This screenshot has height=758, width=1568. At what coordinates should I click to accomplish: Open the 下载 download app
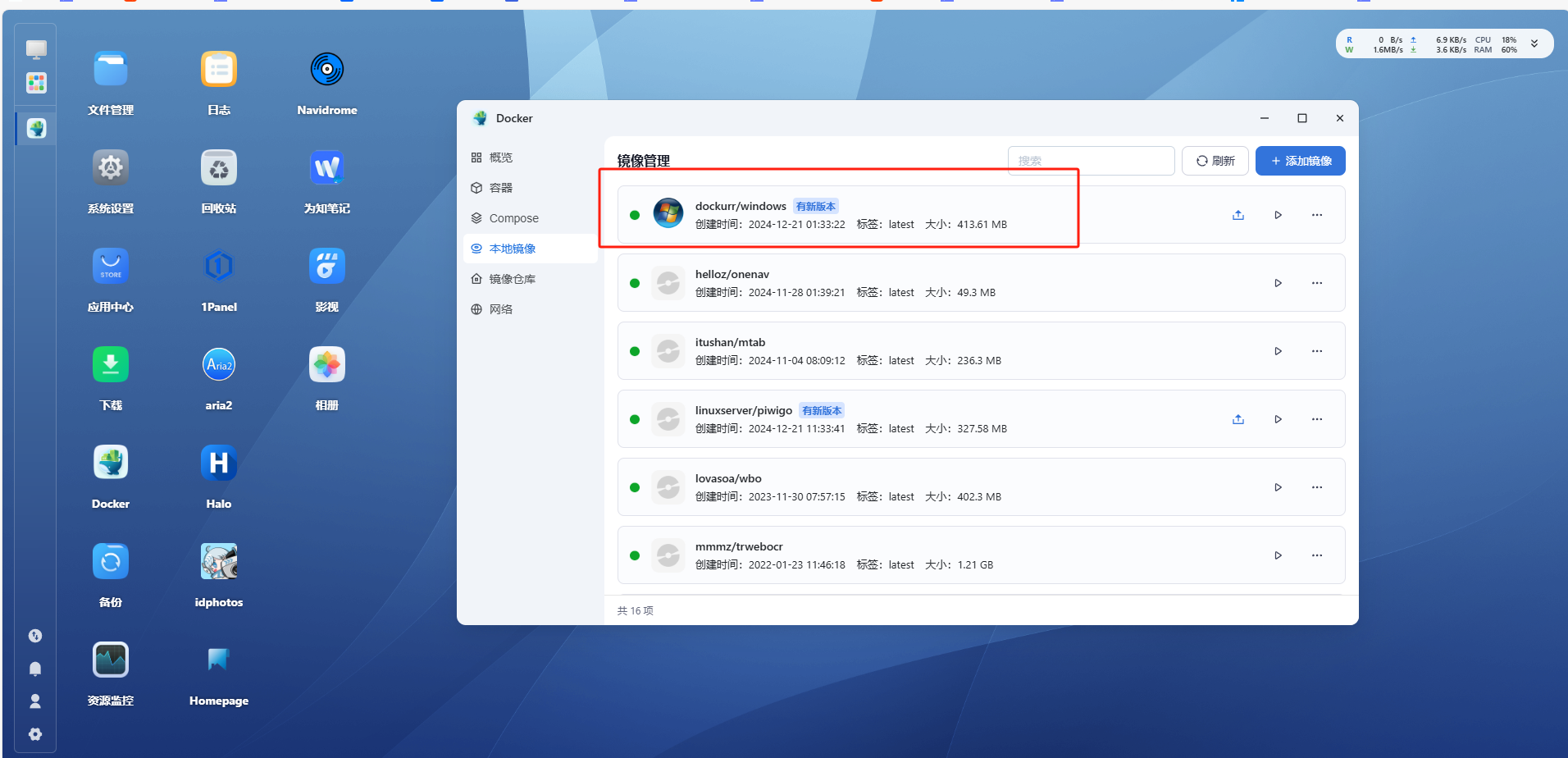pyautogui.click(x=111, y=364)
